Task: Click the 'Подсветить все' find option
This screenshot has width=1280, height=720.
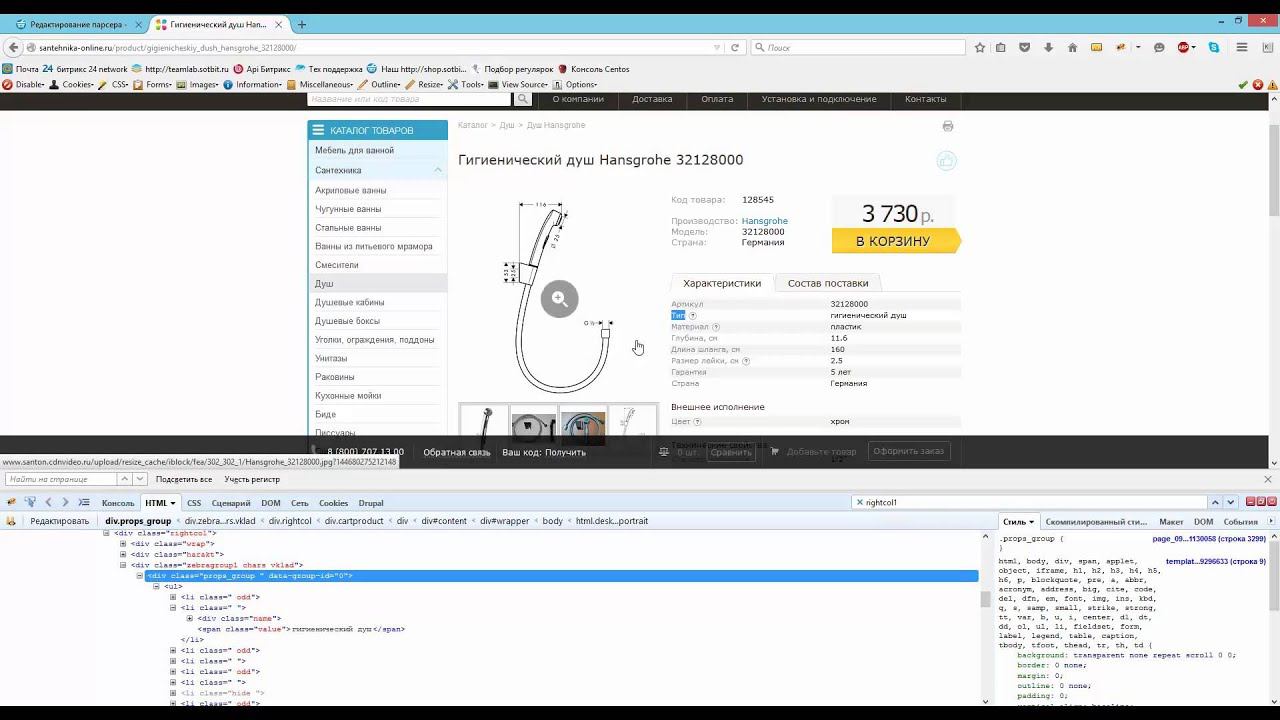Action: (184, 479)
